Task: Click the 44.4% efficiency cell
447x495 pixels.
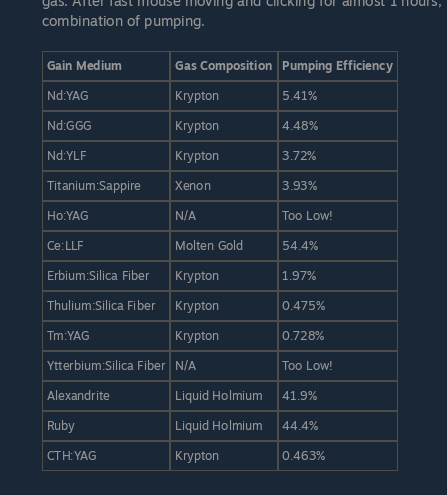Action: click(338, 426)
